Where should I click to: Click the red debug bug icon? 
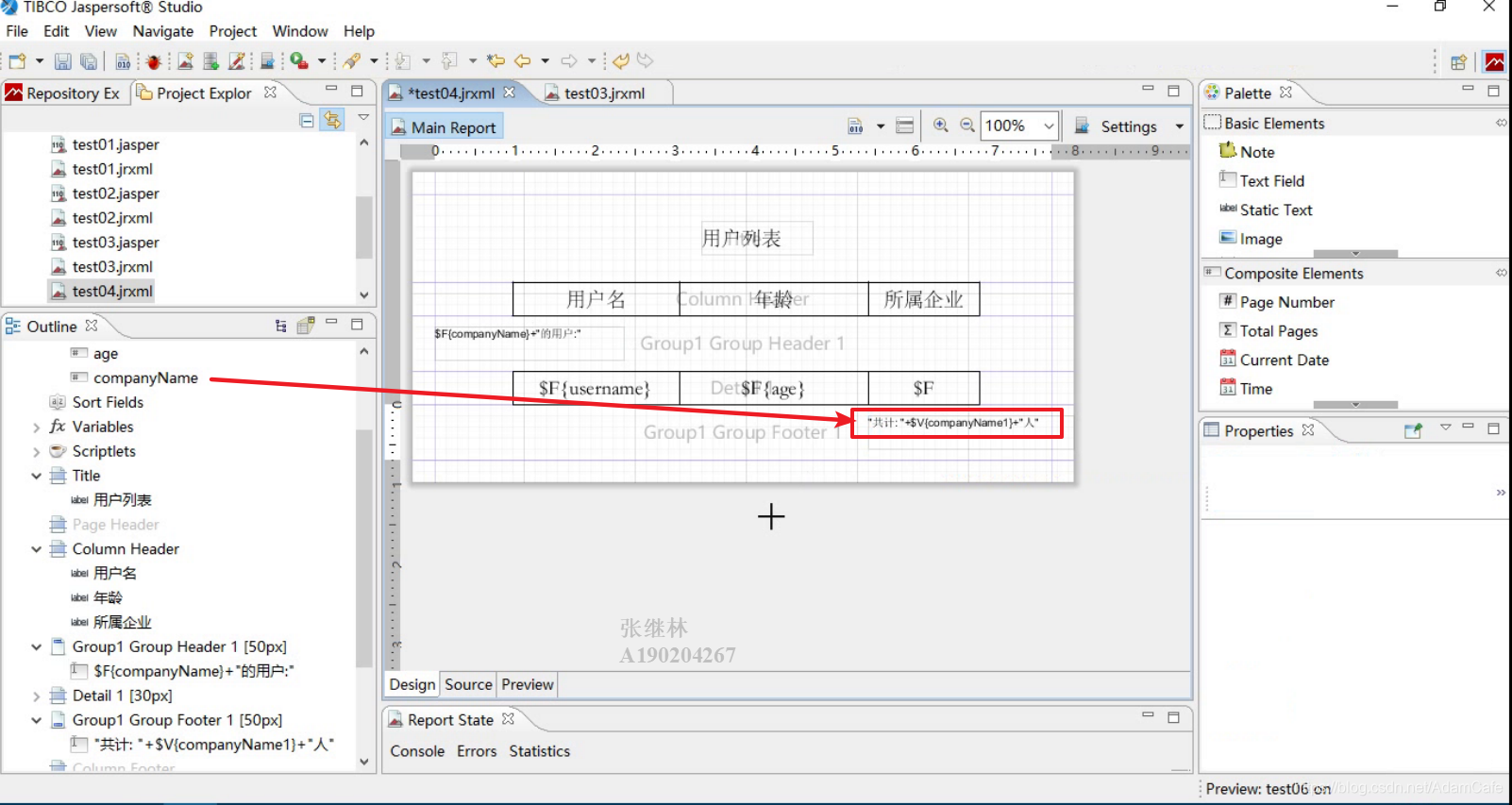coord(153,61)
